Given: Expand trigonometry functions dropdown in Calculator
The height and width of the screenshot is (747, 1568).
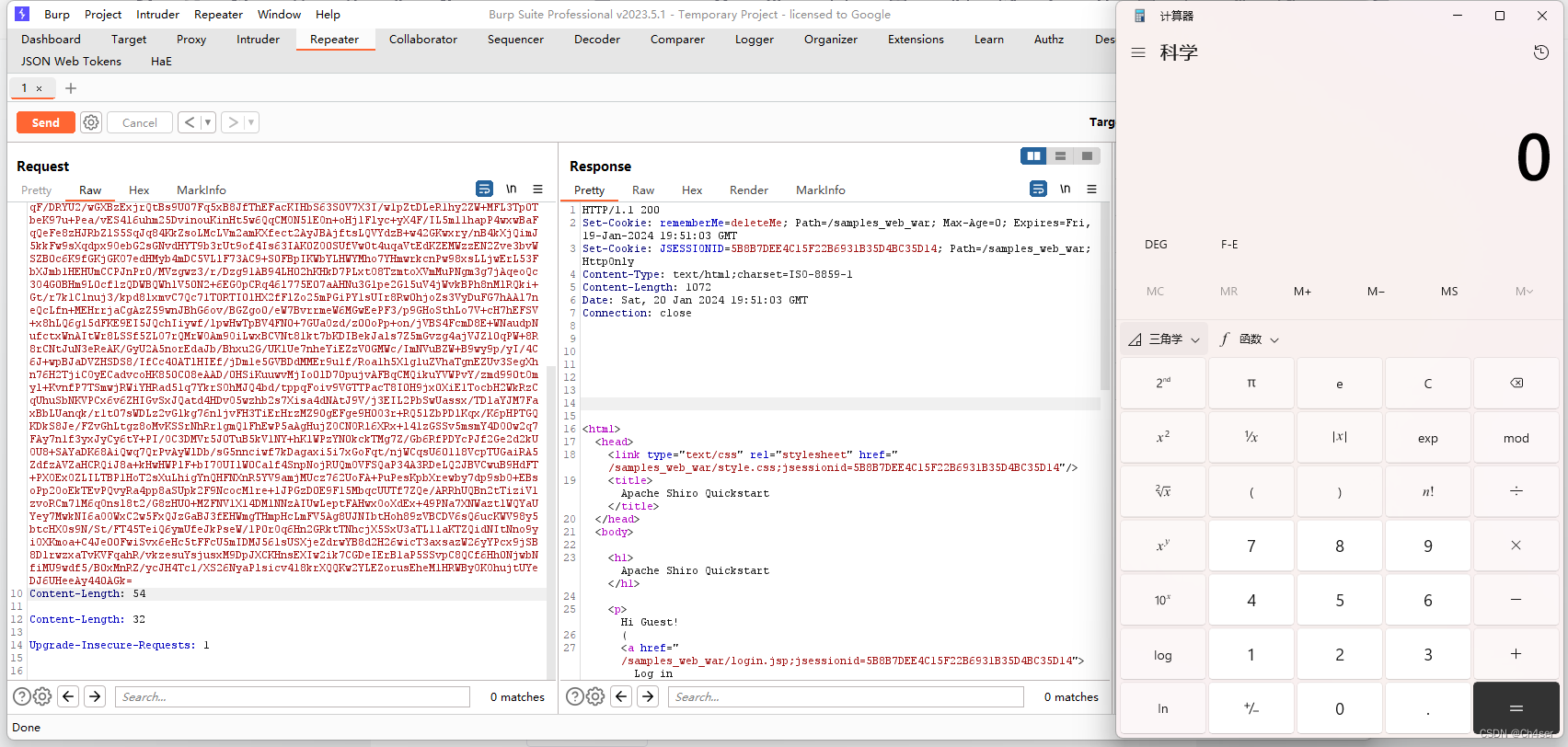Looking at the screenshot, I should pos(1165,339).
